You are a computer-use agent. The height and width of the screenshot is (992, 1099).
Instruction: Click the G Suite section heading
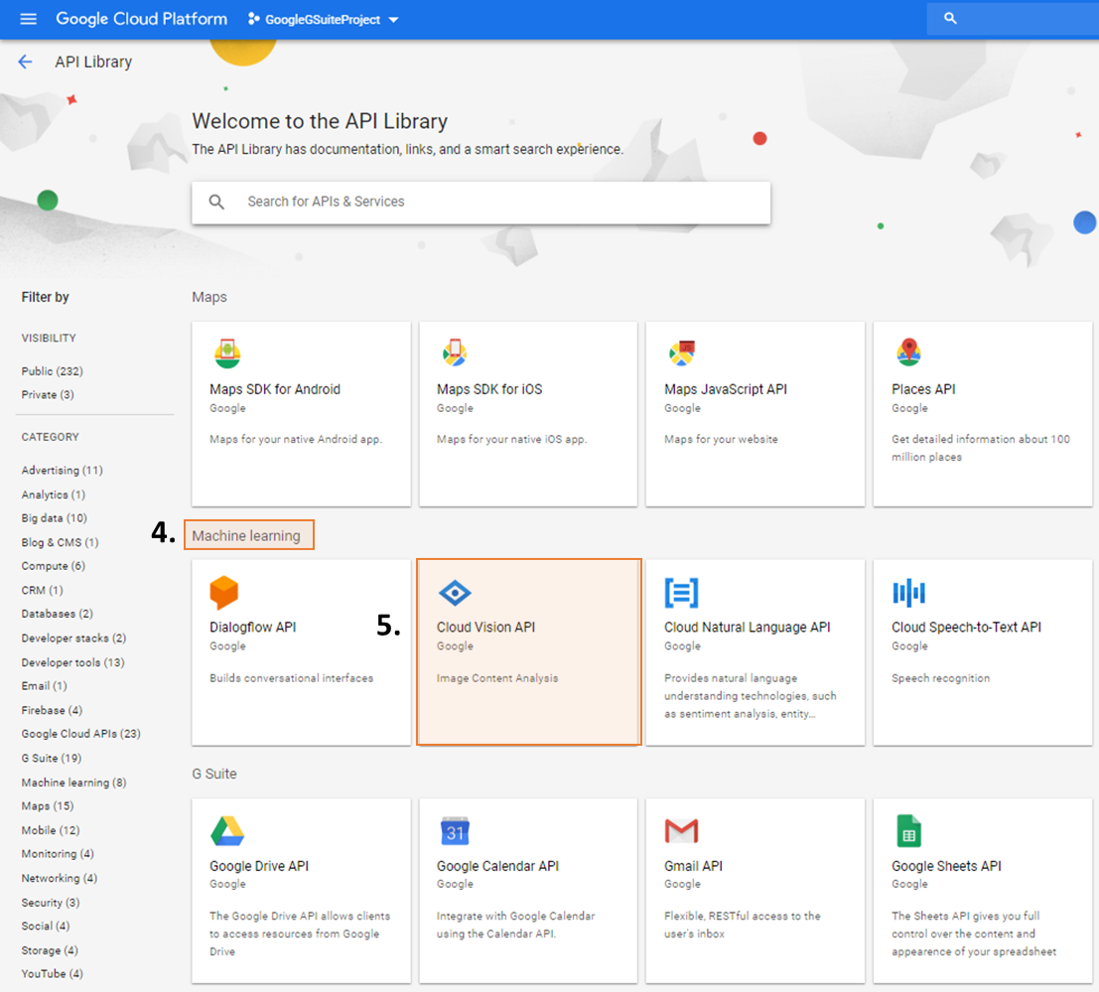click(x=214, y=774)
